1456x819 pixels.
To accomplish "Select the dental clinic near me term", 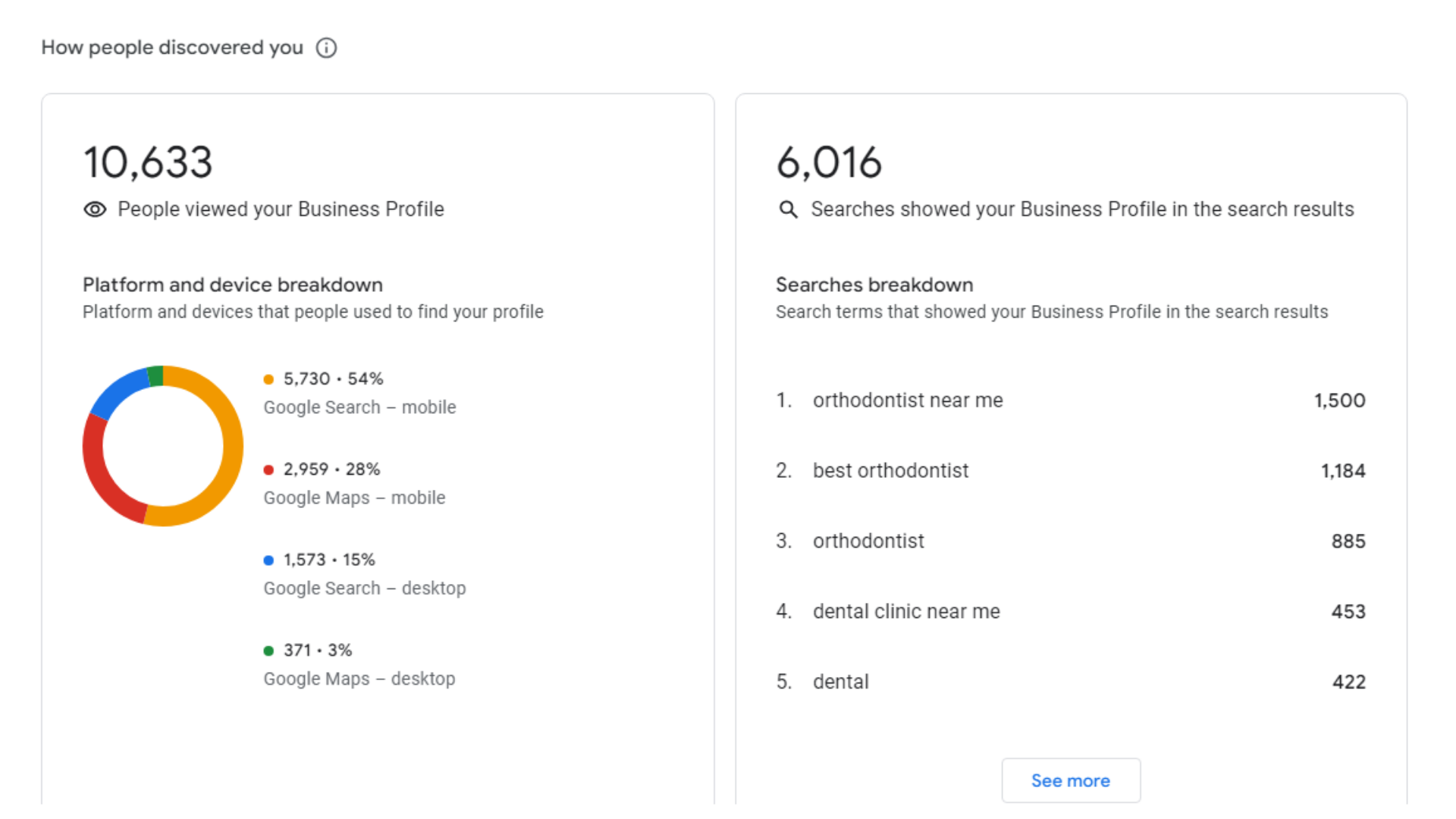I will pos(906,611).
